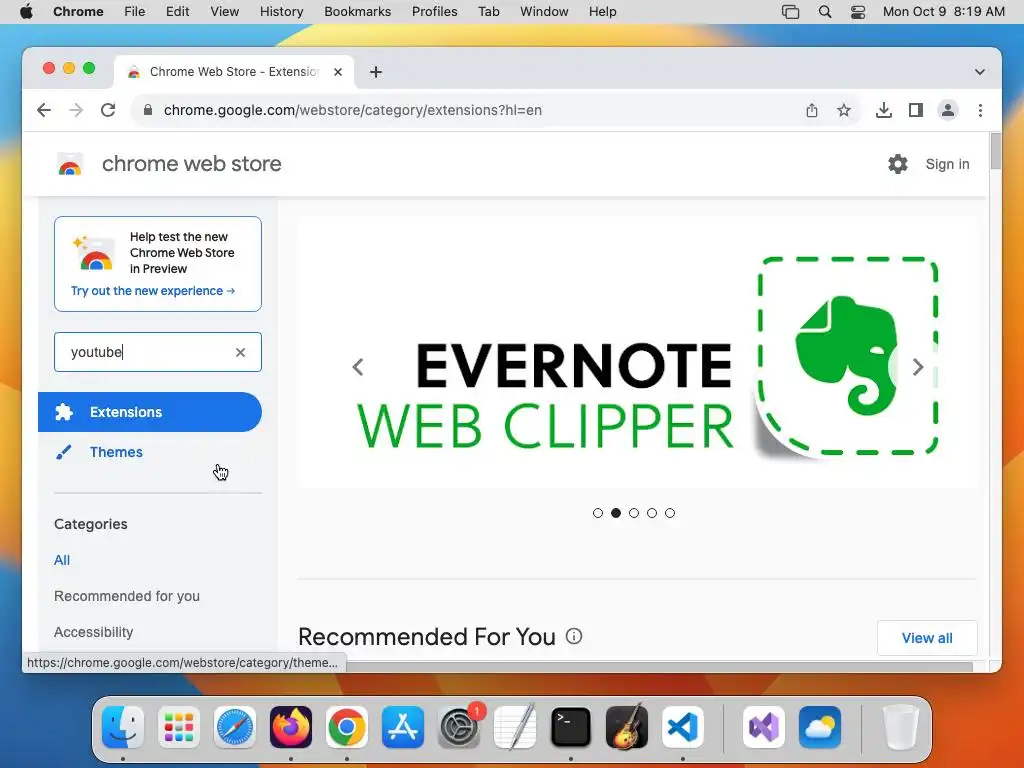Open Trash in the Dock

point(900,727)
